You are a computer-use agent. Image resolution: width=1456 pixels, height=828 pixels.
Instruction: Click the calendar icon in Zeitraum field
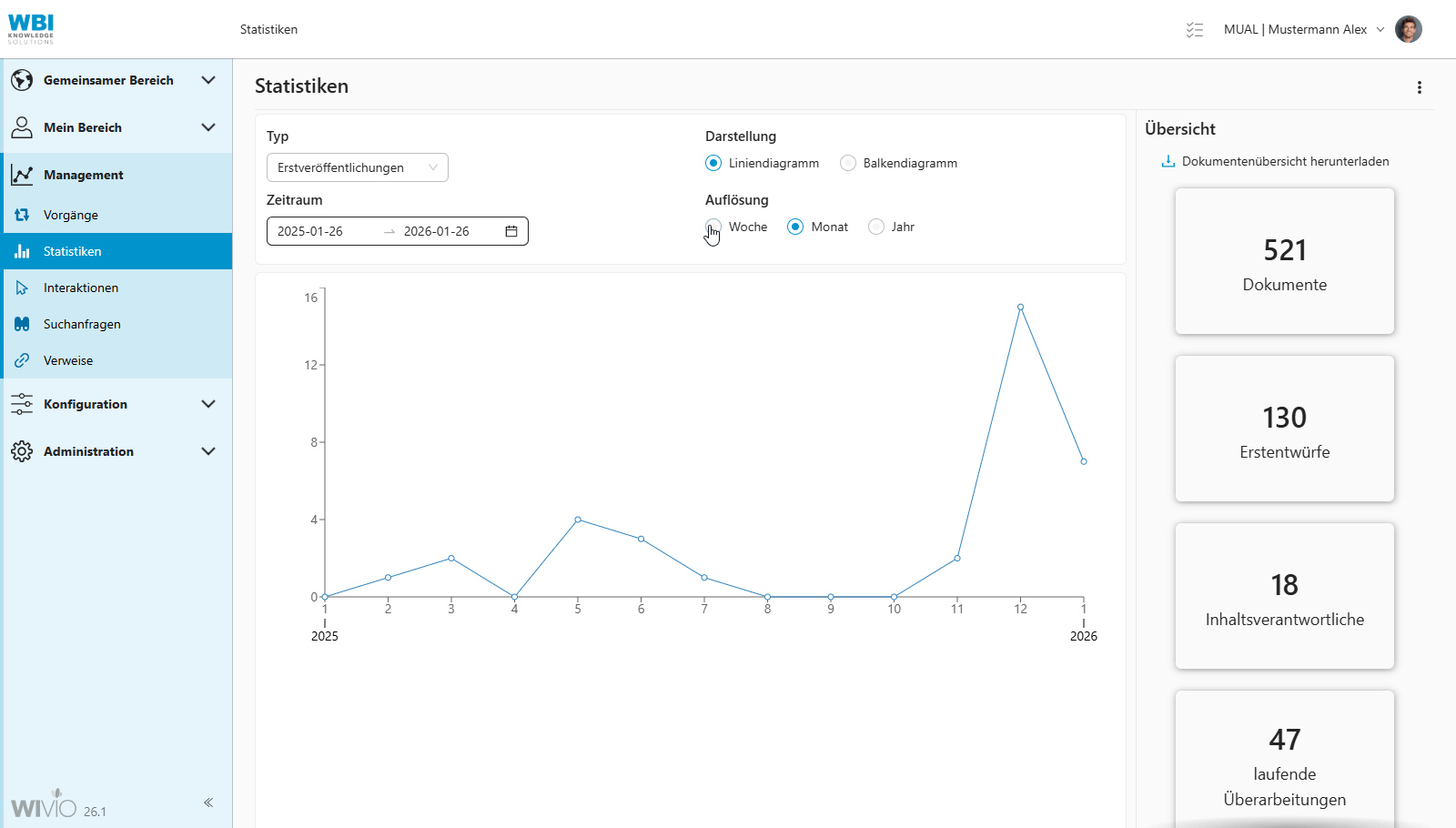click(511, 231)
